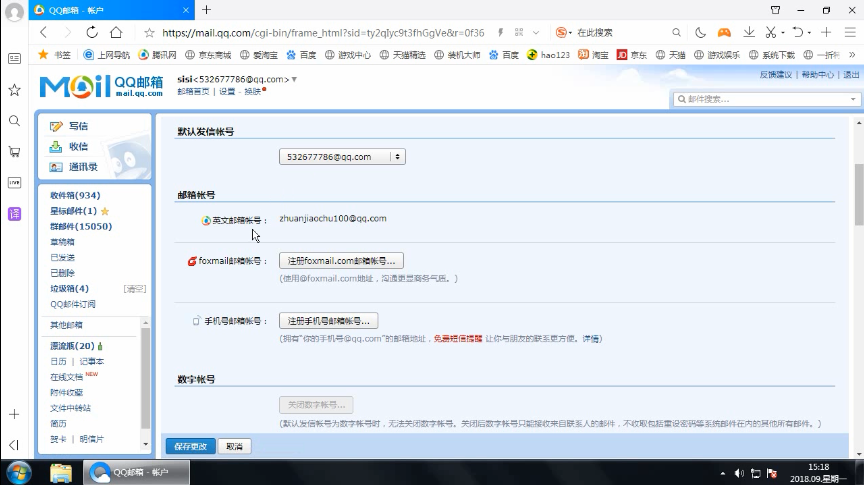Screen dimensions: 864x485
Task: Click the 写信 compose mail icon
Action: [x=58, y=126]
